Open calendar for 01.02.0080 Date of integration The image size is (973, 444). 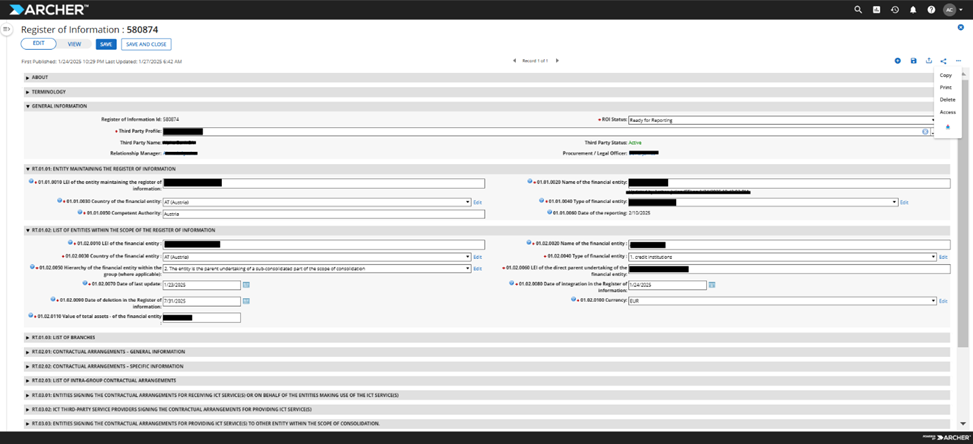click(712, 285)
